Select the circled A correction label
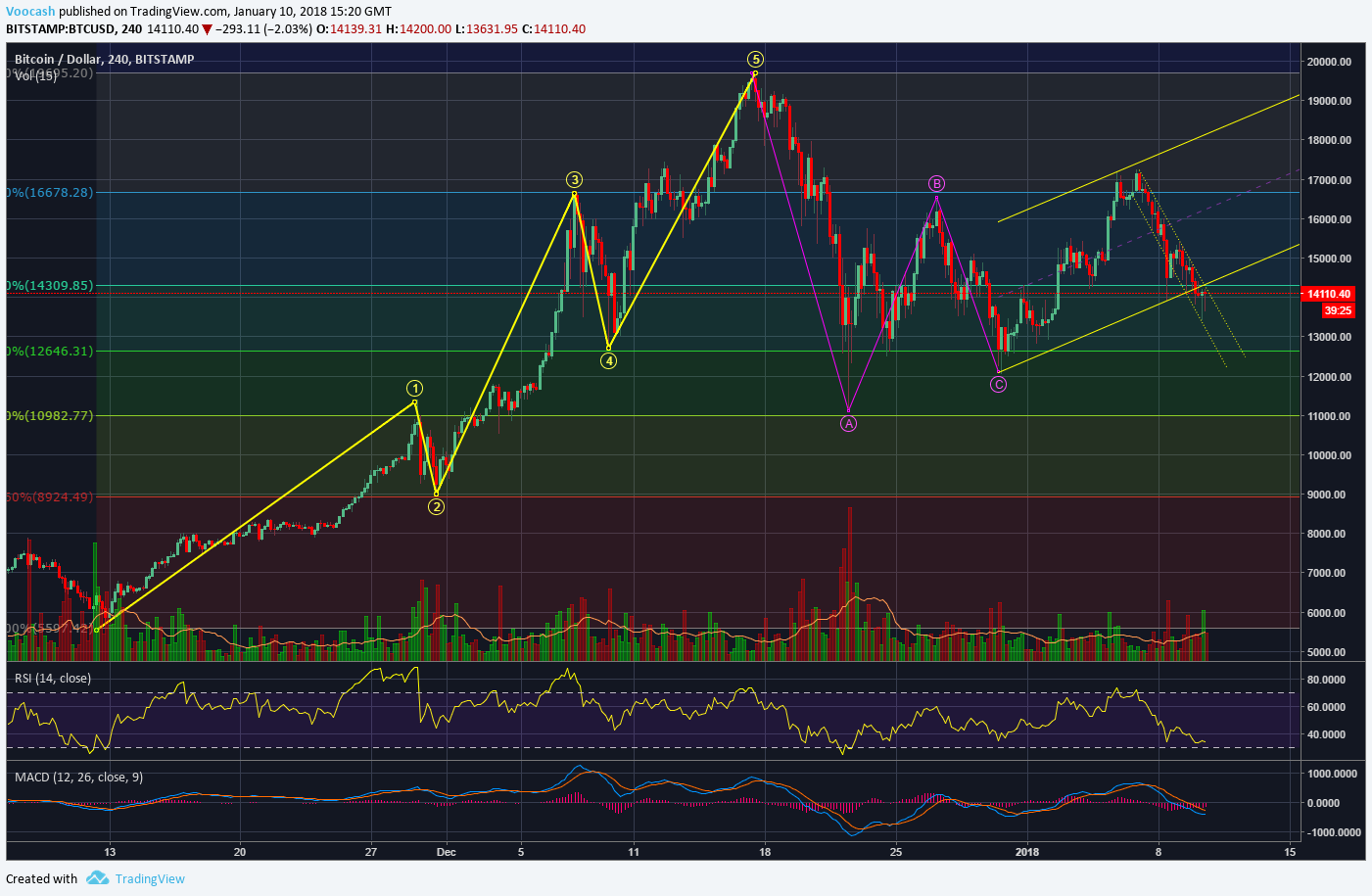The height and width of the screenshot is (896, 1372). click(x=848, y=423)
